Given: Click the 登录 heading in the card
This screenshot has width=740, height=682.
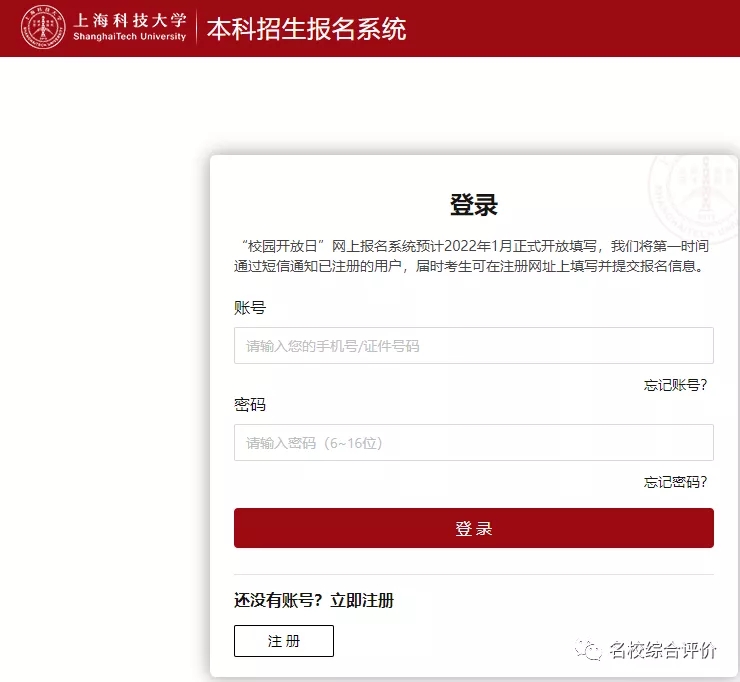Looking at the screenshot, I should [473, 205].
